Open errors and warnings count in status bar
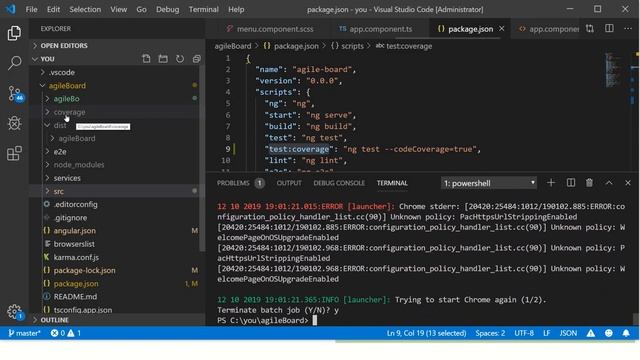 [65, 333]
